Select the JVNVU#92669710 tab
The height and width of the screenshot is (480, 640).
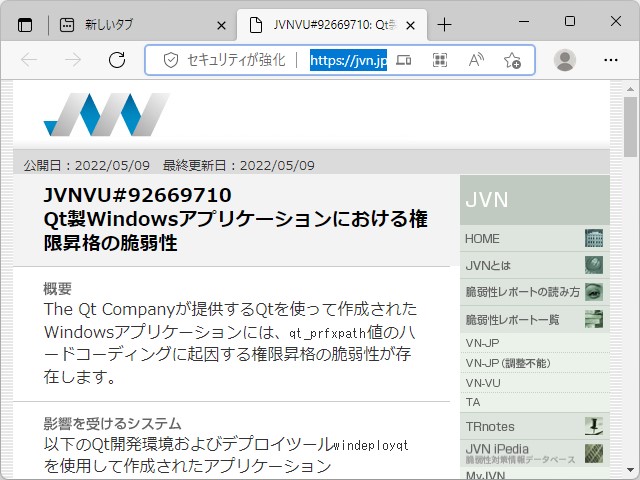[331, 25]
